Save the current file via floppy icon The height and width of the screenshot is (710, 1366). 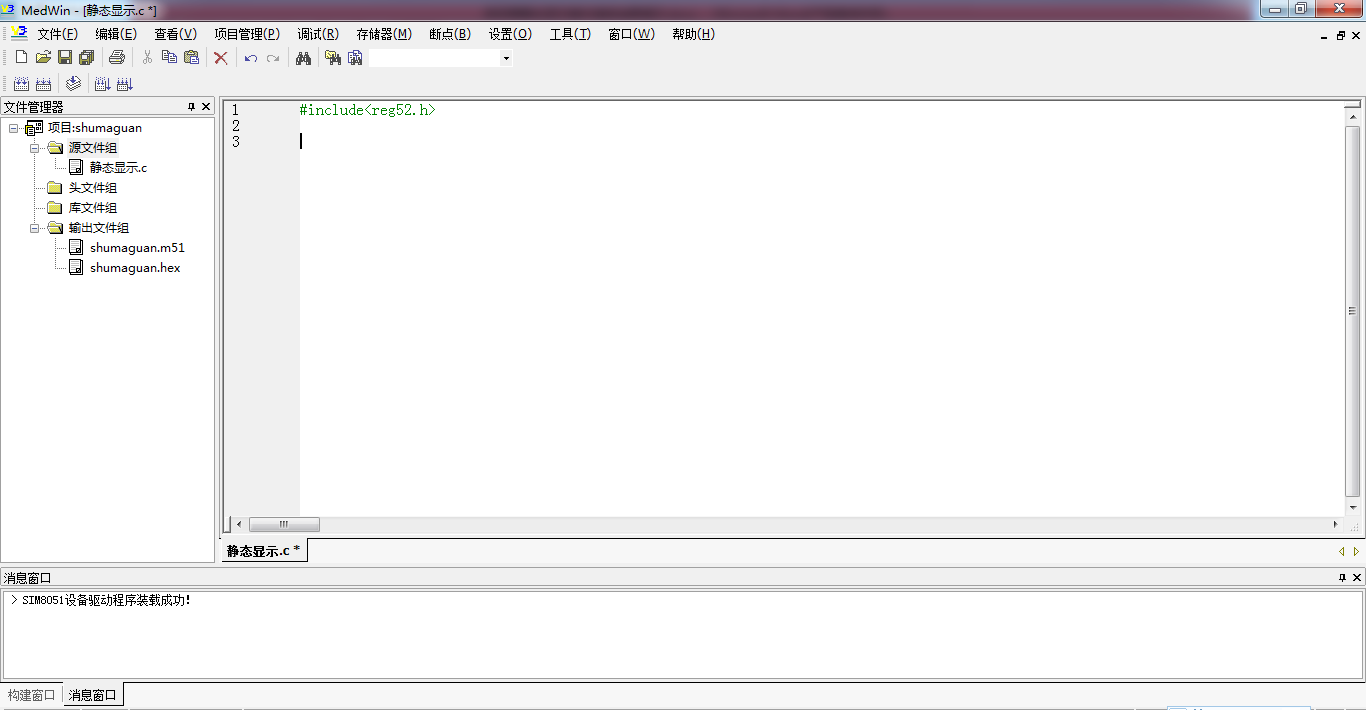65,58
